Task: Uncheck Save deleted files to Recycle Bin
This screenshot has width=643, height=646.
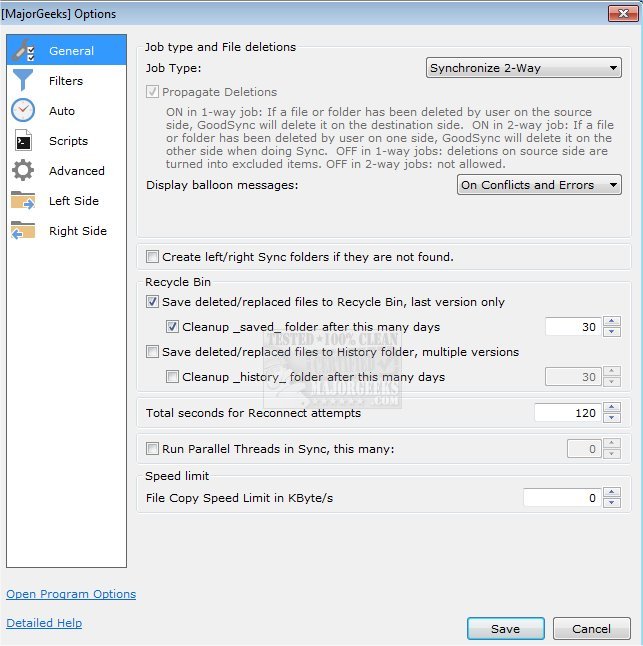Action: click(x=152, y=302)
